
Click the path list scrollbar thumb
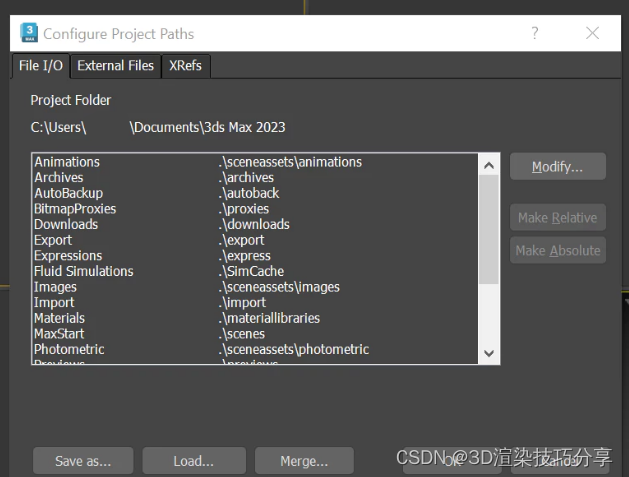coord(489,229)
